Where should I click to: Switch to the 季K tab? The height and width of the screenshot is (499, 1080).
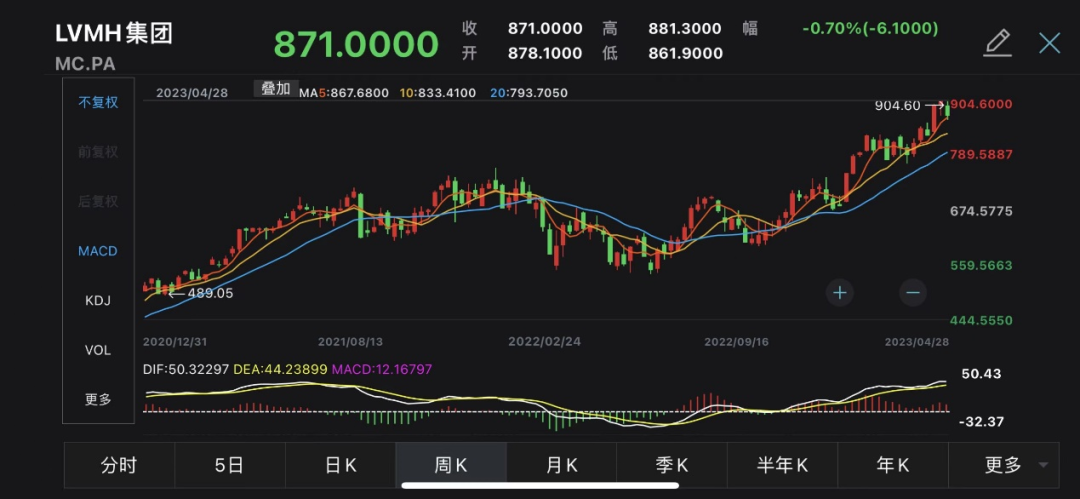(672, 465)
